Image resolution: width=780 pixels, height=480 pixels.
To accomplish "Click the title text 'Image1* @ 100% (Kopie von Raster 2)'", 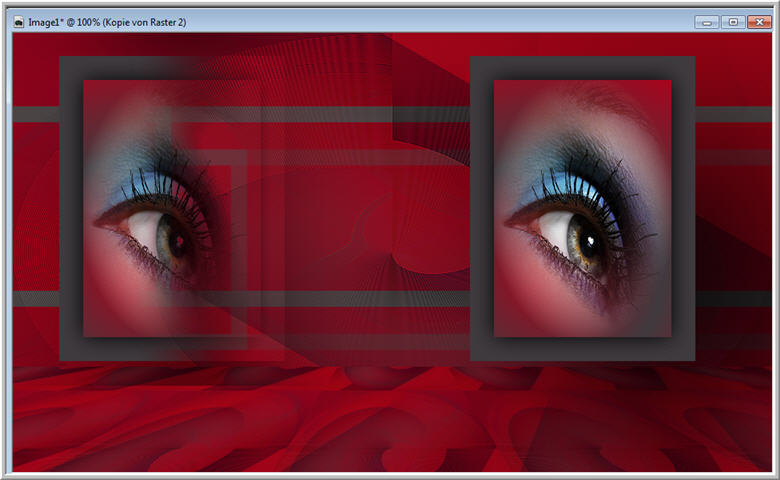I will click(107, 22).
